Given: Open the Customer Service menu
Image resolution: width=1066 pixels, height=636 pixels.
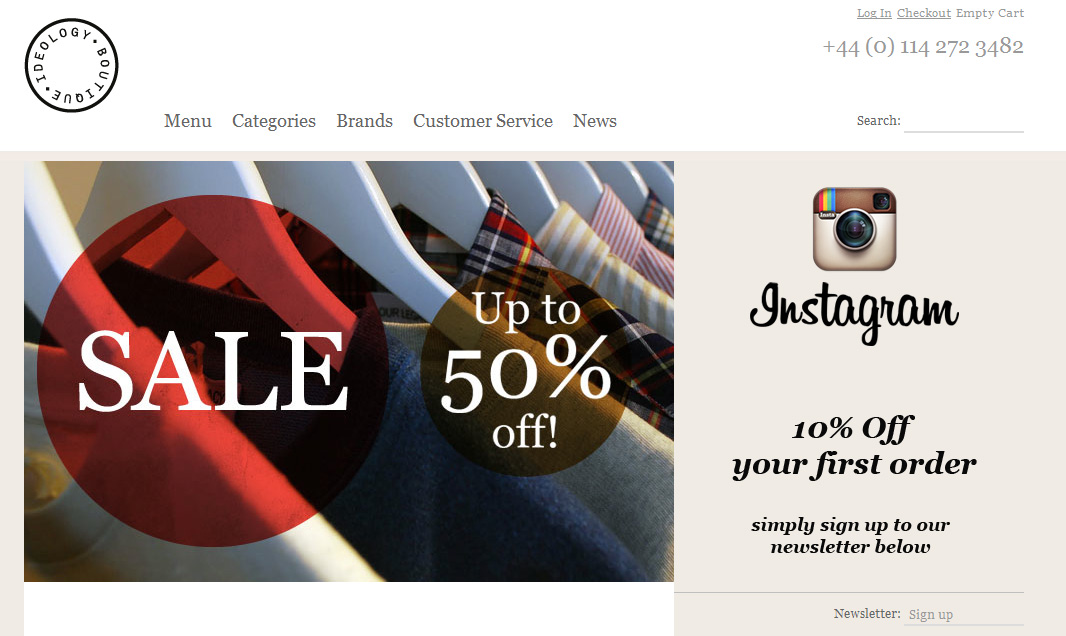Looking at the screenshot, I should [483, 121].
